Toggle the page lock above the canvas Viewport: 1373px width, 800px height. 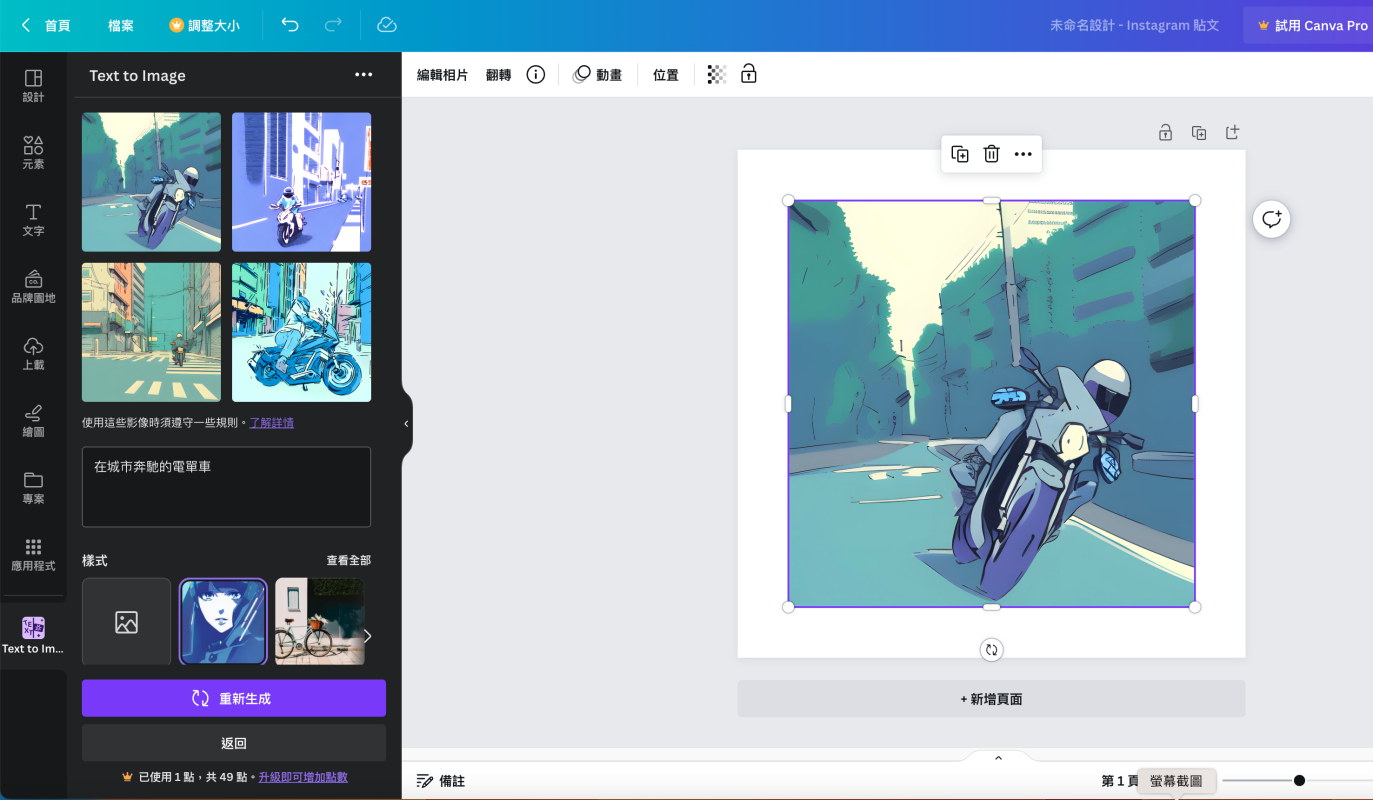coord(1165,132)
